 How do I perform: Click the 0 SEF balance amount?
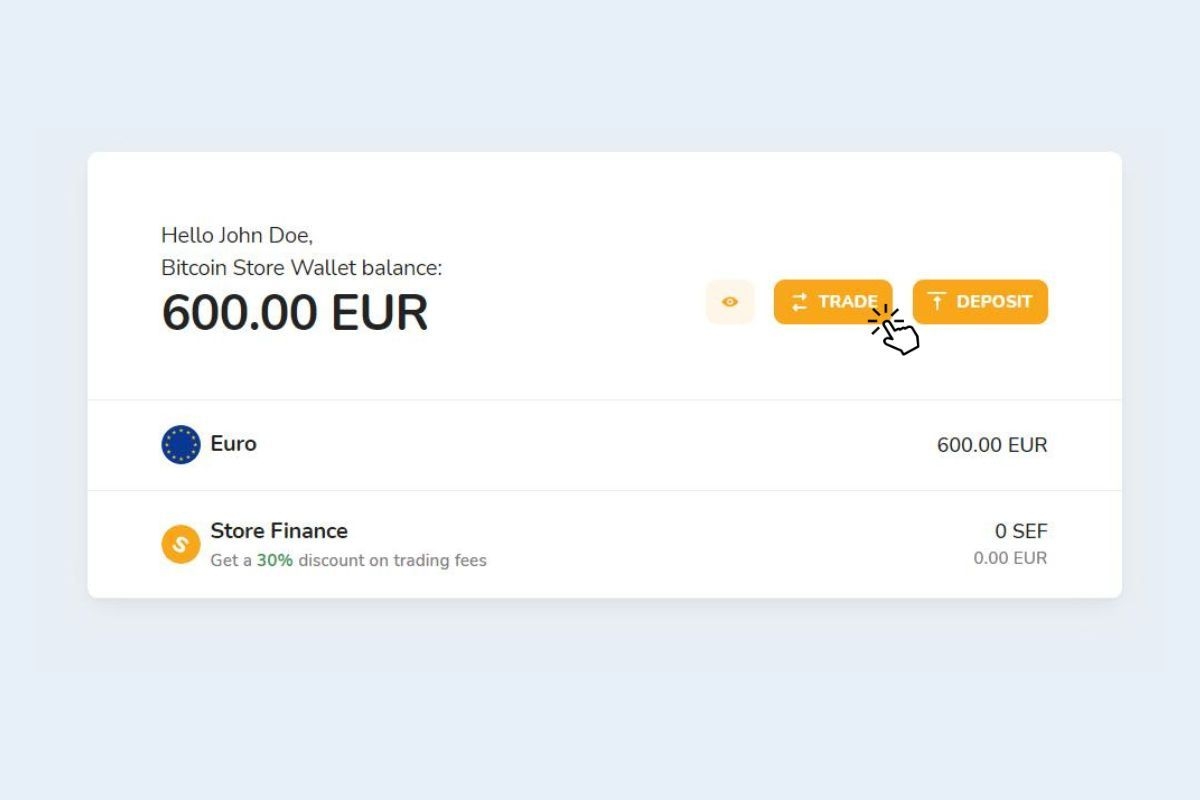click(x=1021, y=531)
